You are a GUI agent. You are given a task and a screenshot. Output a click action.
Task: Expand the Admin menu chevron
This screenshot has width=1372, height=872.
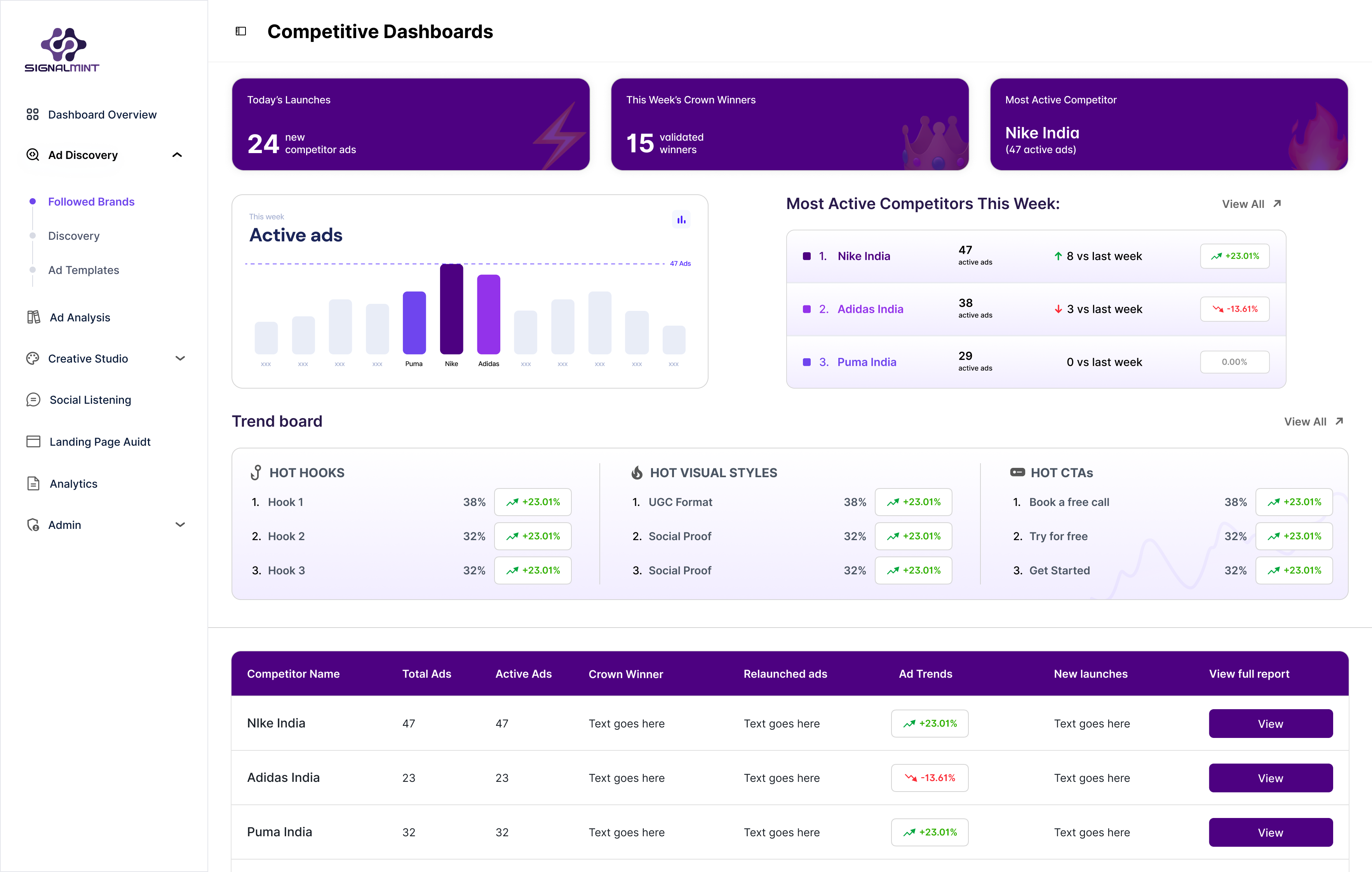coord(180,524)
